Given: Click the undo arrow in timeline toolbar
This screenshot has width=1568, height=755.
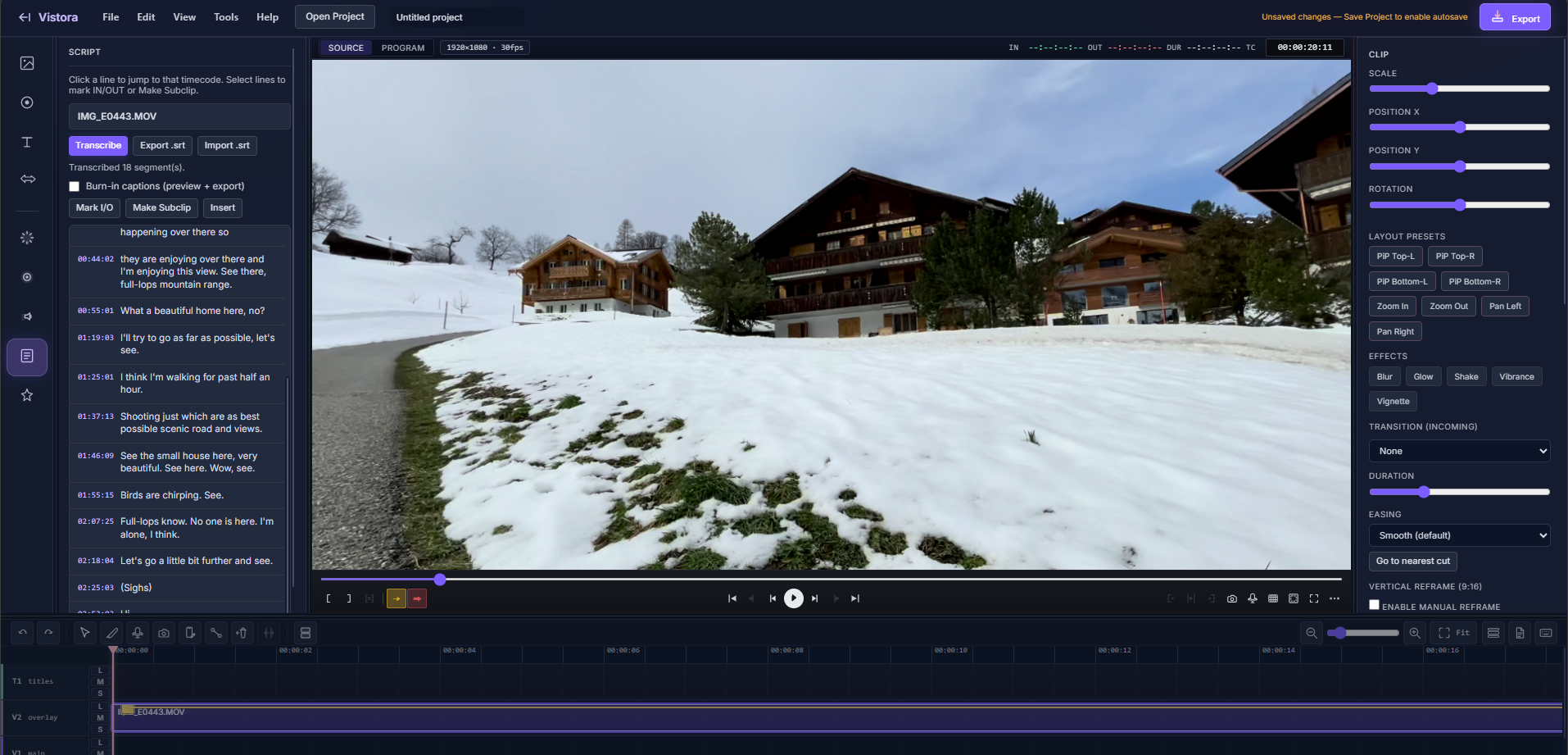Looking at the screenshot, I should pos(22,633).
